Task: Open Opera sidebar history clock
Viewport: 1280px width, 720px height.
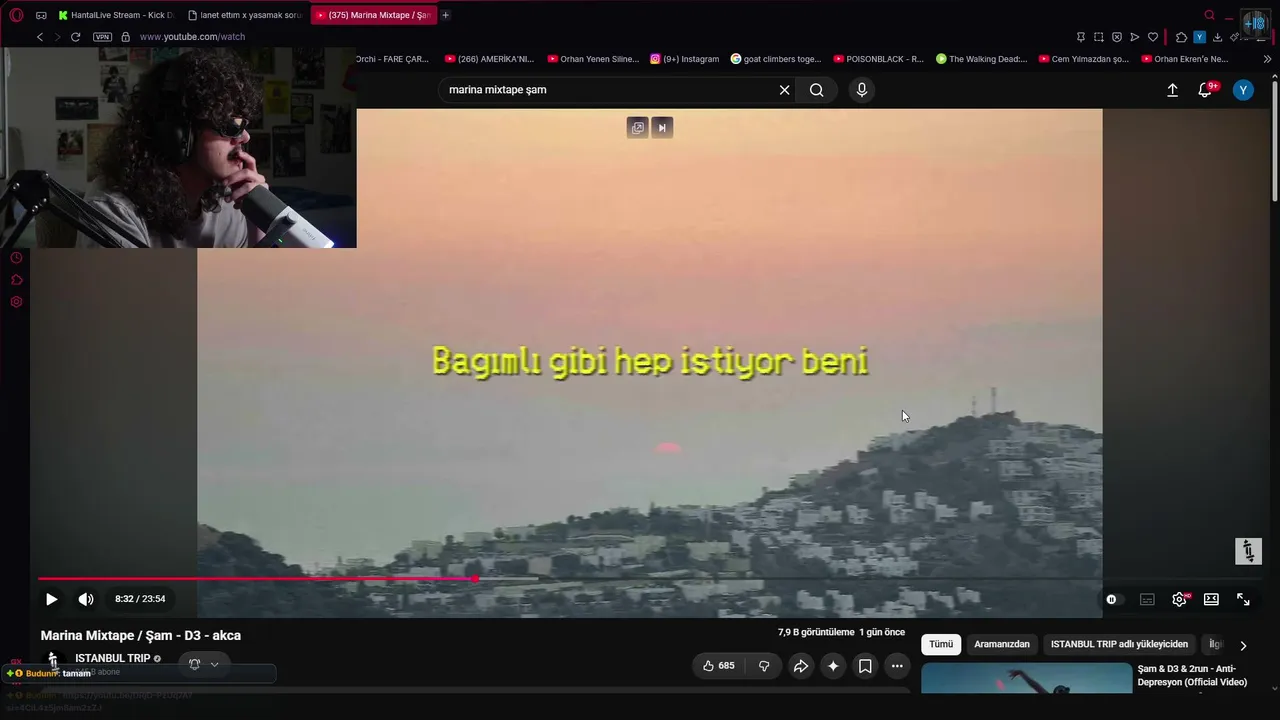Action: (x=16, y=258)
